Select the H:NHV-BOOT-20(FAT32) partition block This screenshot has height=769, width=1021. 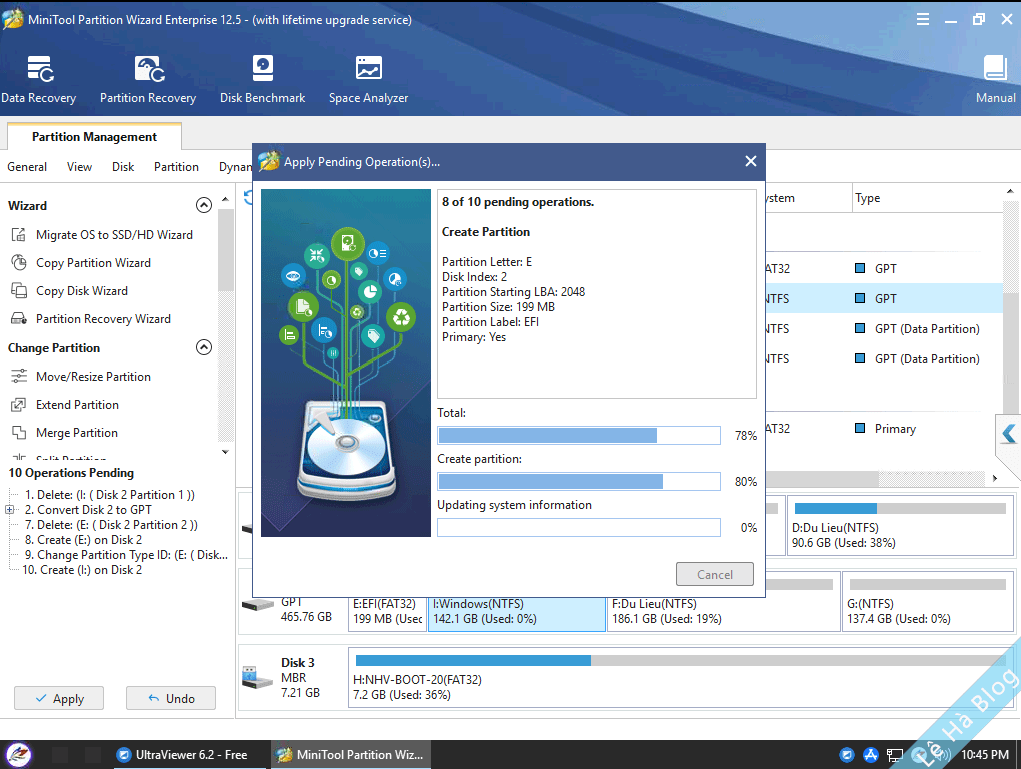[x=681, y=678]
